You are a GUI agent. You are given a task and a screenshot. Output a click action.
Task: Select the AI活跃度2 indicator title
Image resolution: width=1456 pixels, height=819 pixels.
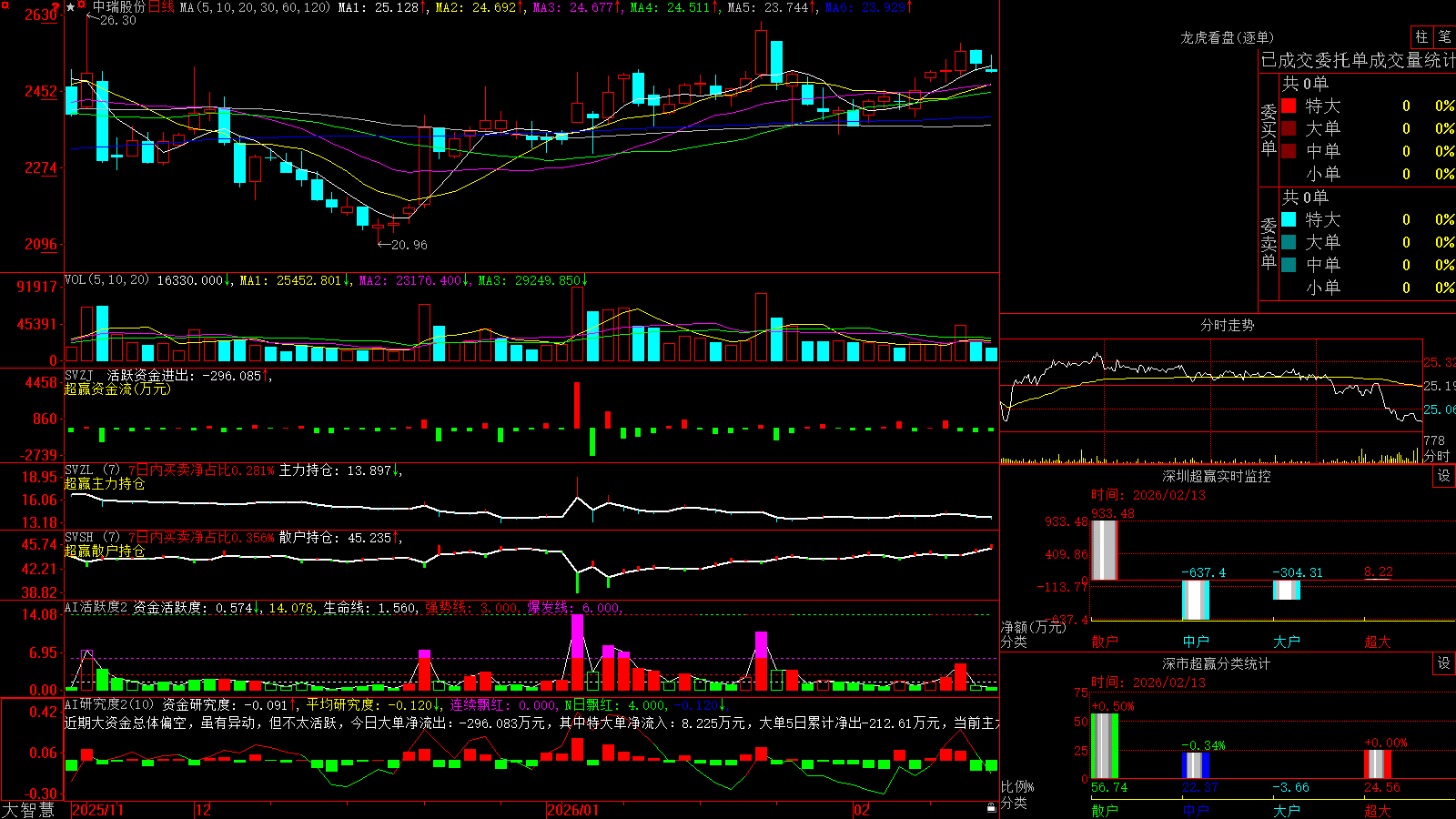pyautogui.click(x=96, y=608)
